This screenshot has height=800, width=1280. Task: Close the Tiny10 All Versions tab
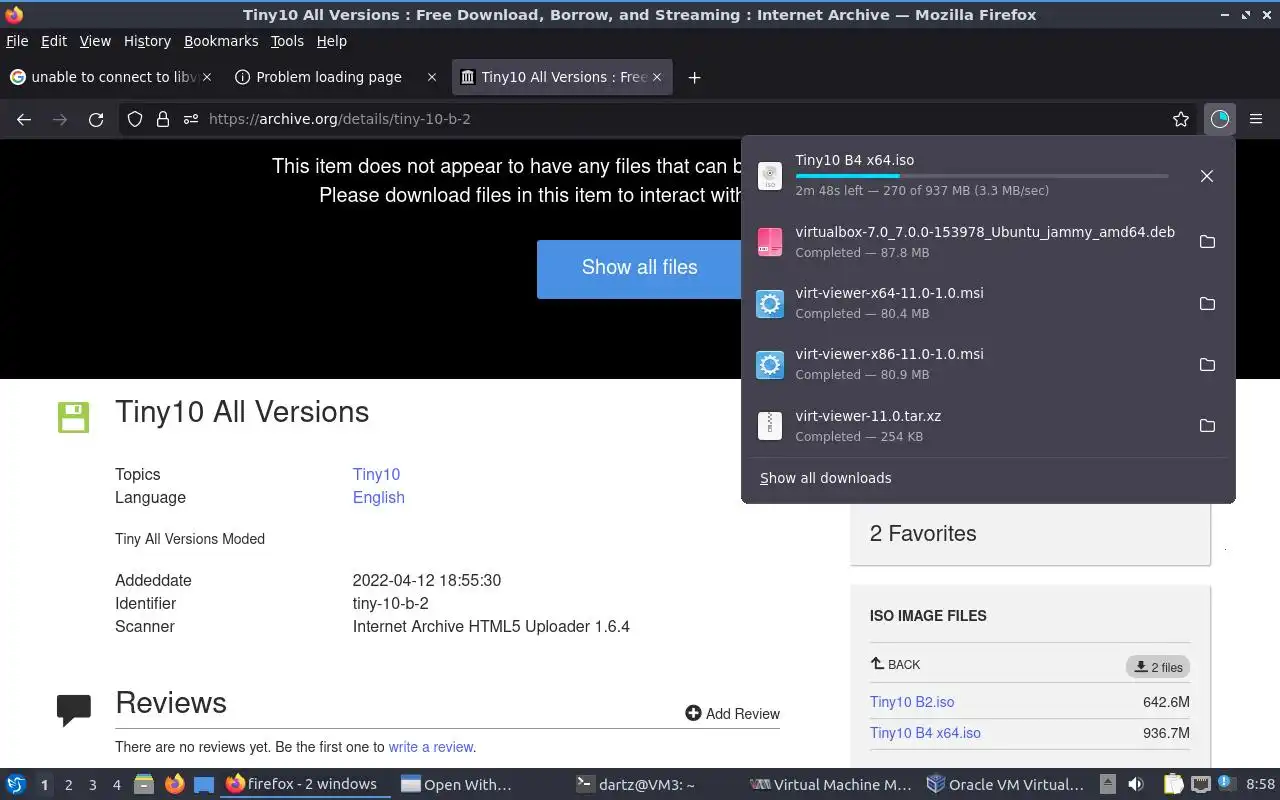[657, 77]
